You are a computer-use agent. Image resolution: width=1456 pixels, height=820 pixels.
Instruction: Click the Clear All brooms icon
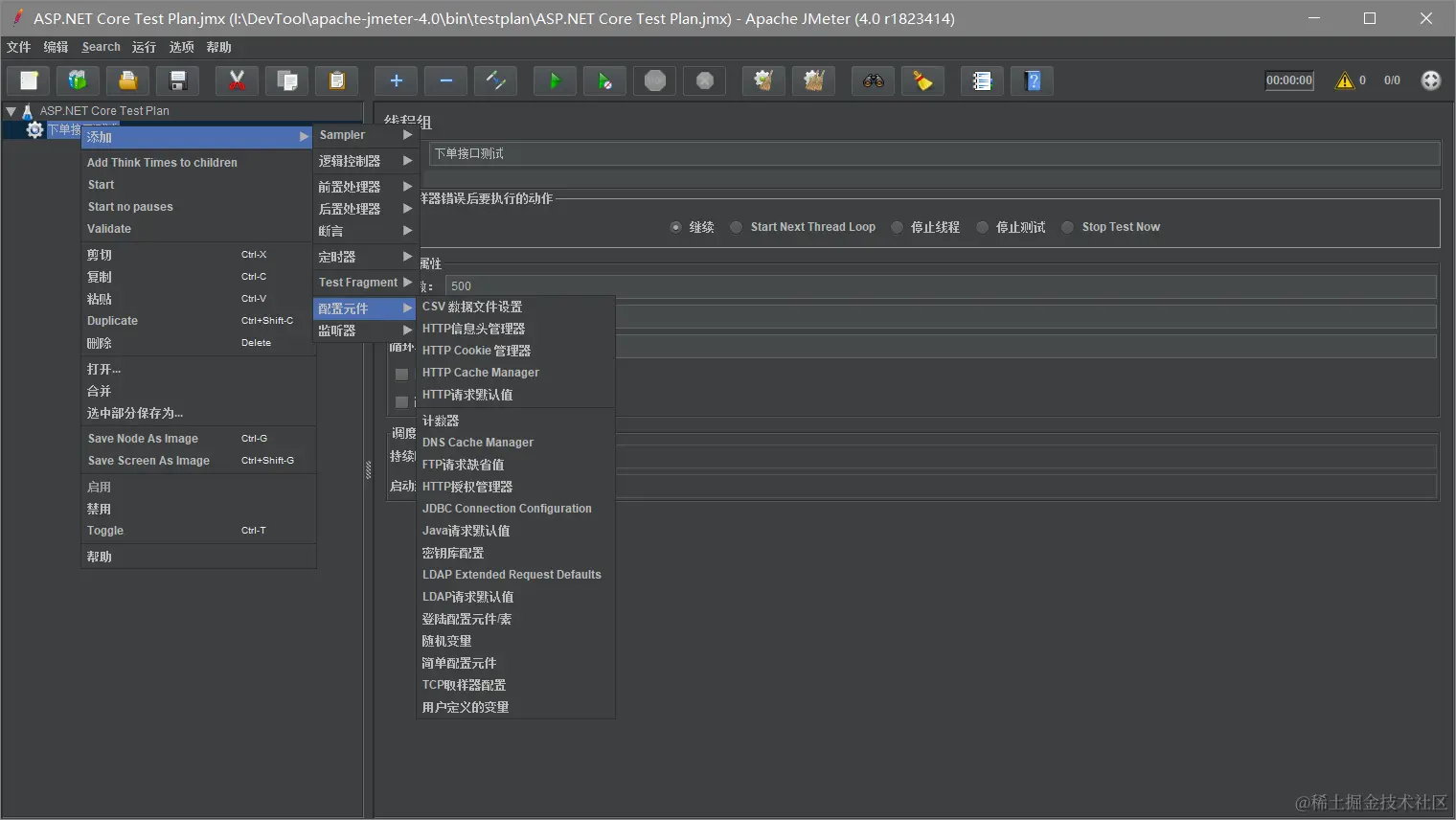tap(813, 80)
